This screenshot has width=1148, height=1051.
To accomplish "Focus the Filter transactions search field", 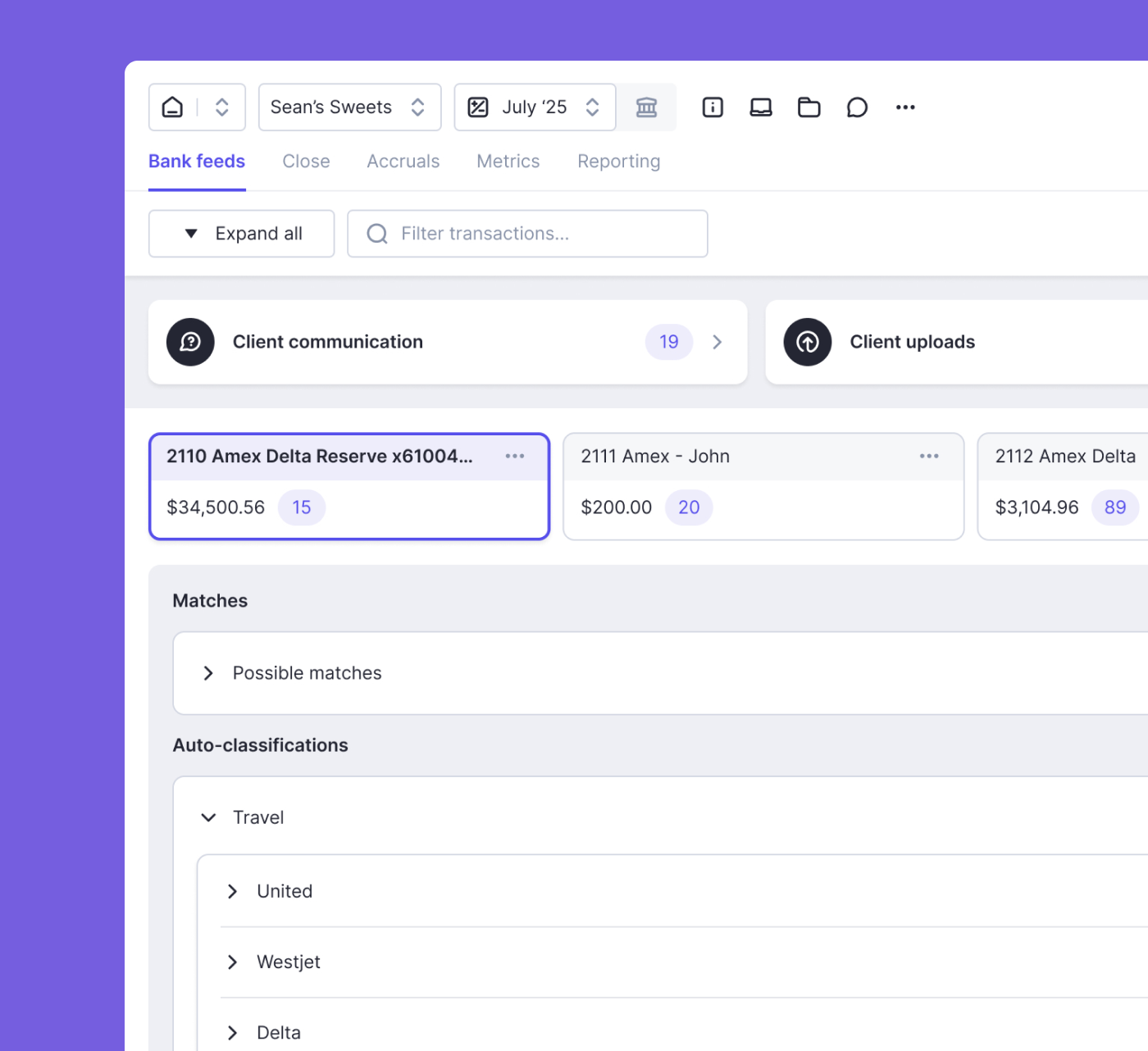I will click(x=527, y=234).
